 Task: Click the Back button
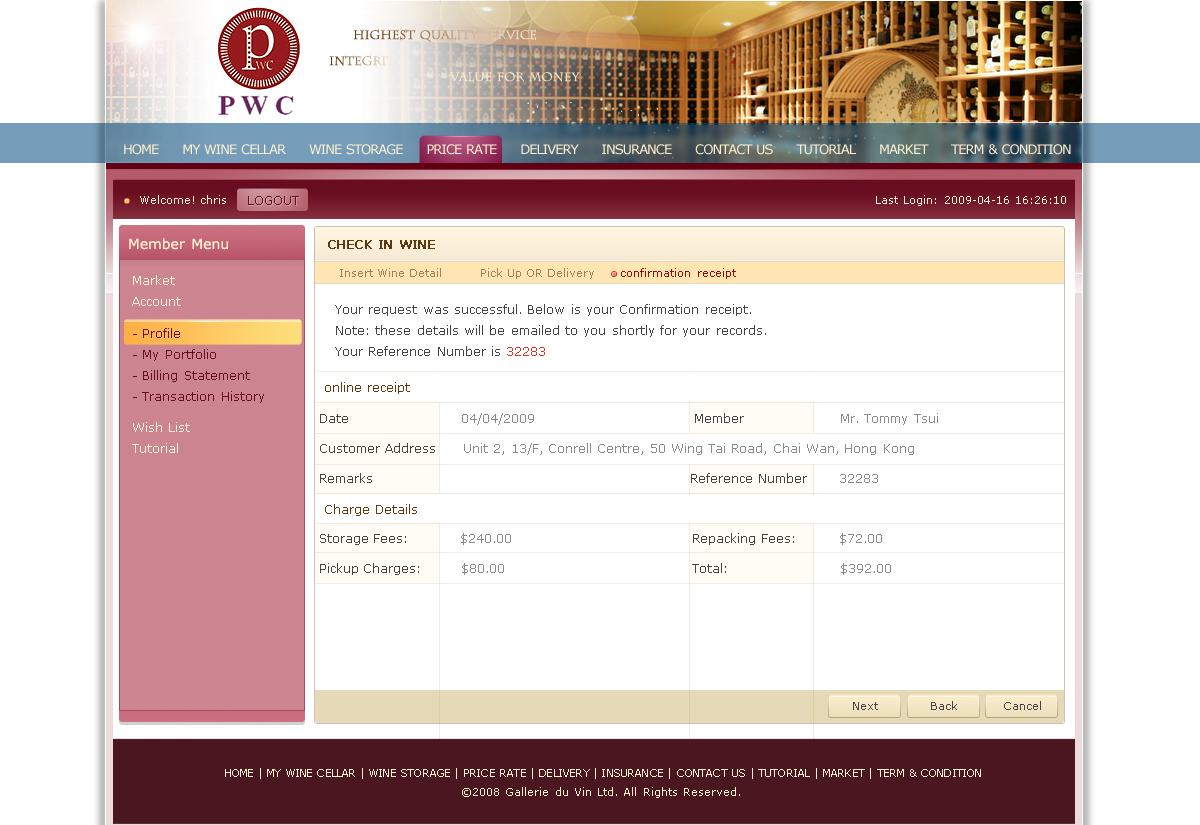pos(943,706)
